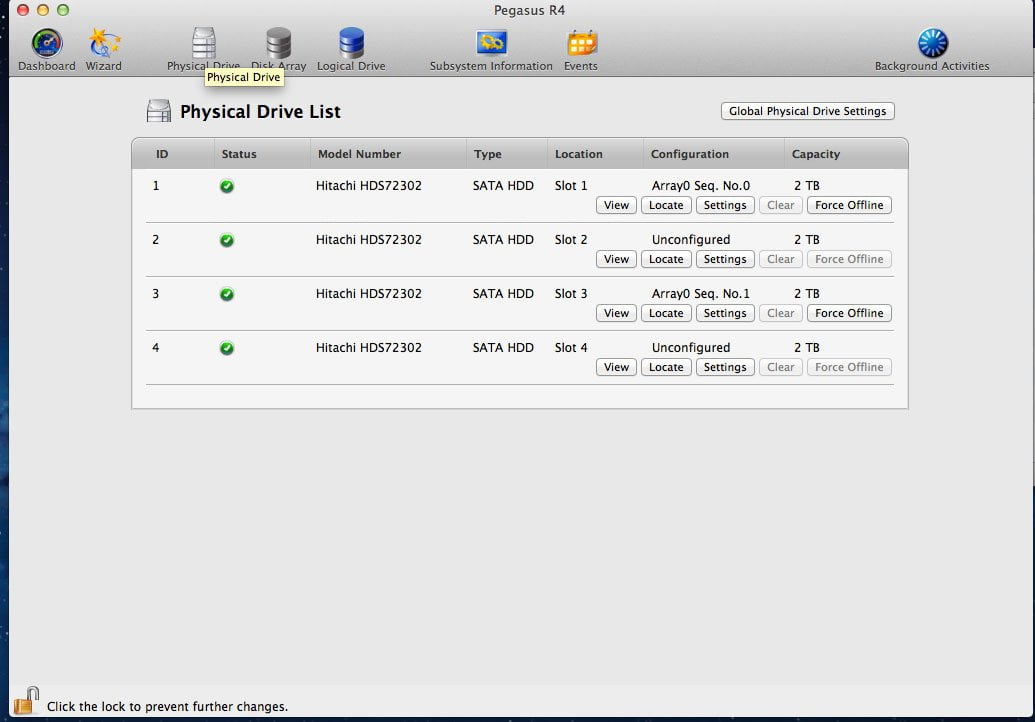The height and width of the screenshot is (722, 1035).
Task: Click the Physical Drive tooltip
Action: 244,77
